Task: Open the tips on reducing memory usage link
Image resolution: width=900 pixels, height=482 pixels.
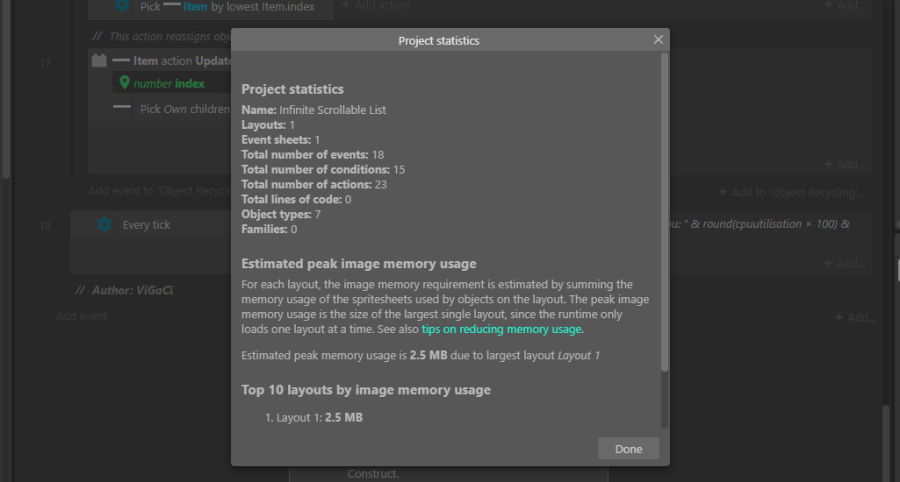Action: 502,329
